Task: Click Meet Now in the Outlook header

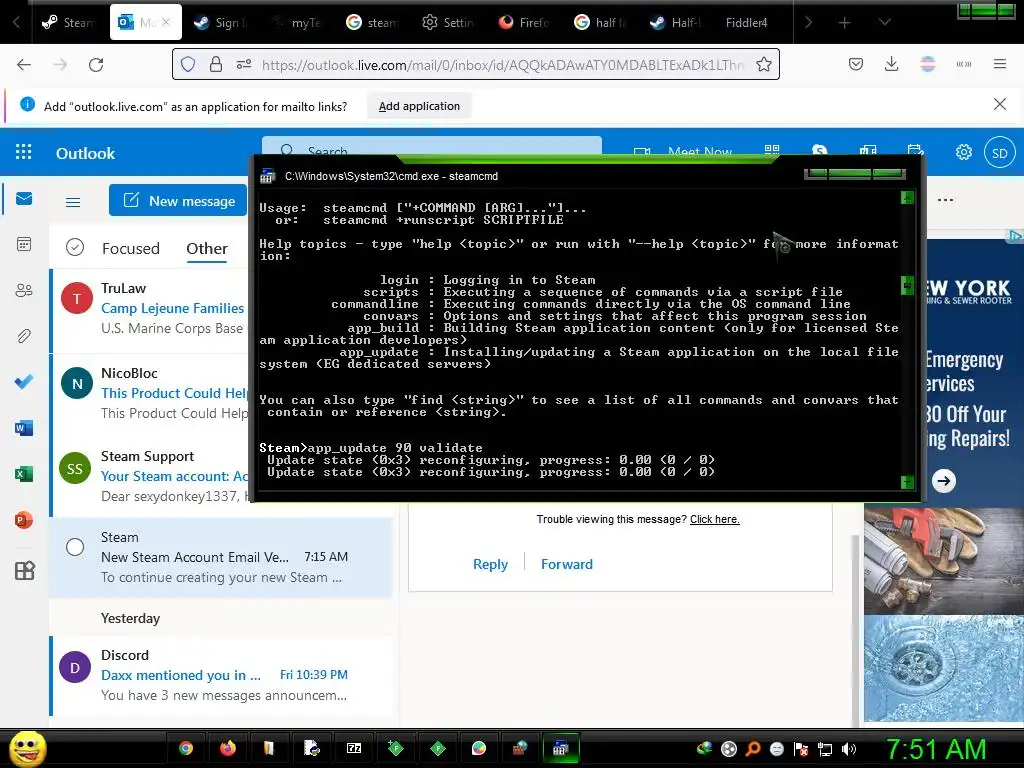Action: [699, 150]
